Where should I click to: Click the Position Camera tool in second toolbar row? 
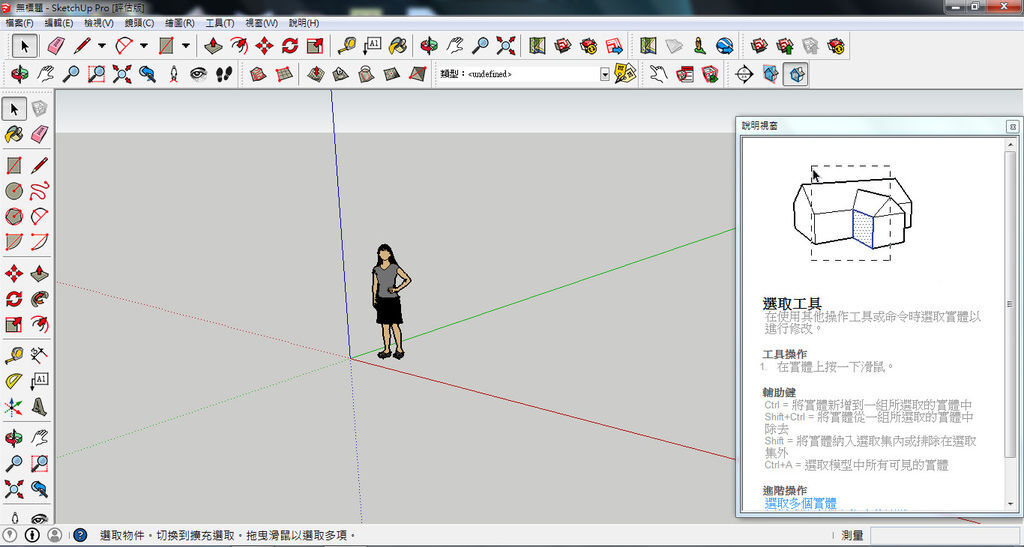click(x=173, y=74)
